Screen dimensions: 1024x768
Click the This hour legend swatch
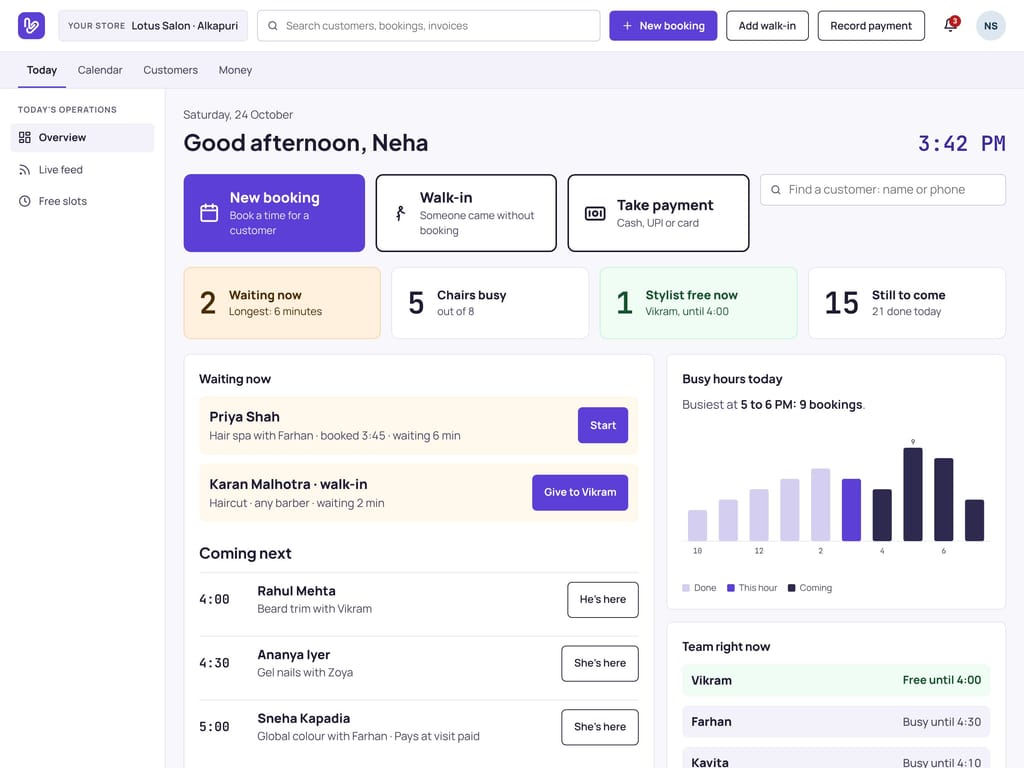(731, 588)
